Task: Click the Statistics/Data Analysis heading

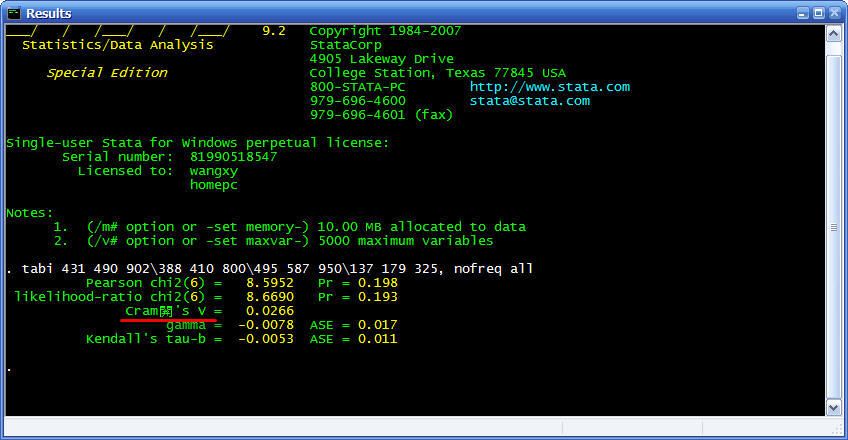Action: tap(118, 45)
